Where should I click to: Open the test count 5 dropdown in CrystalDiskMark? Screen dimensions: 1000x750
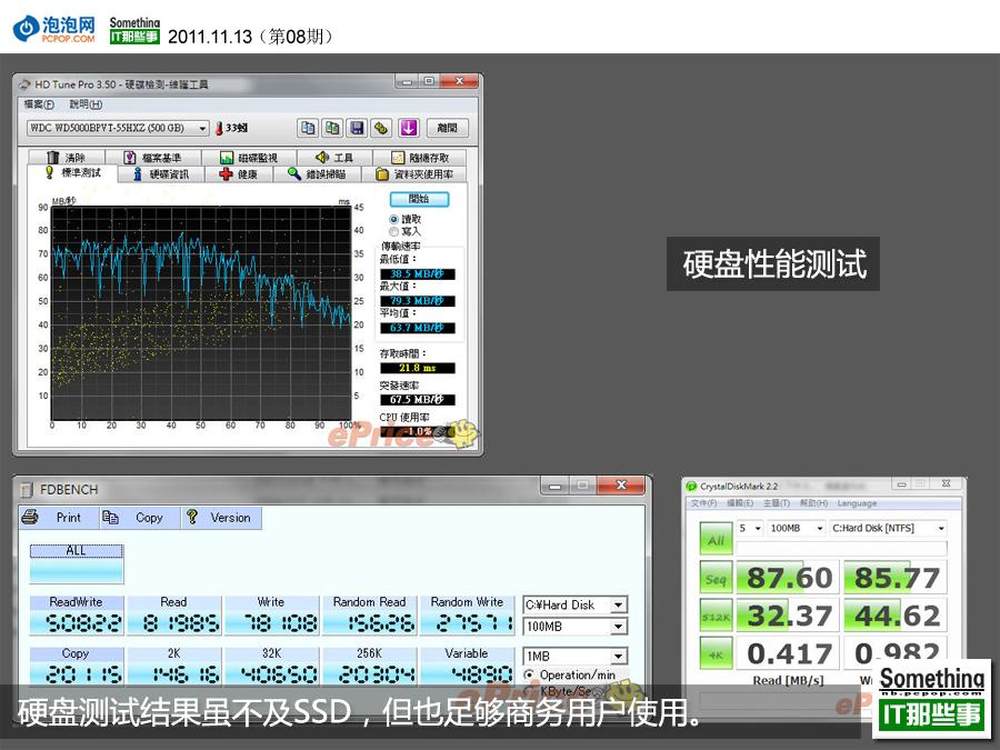750,529
